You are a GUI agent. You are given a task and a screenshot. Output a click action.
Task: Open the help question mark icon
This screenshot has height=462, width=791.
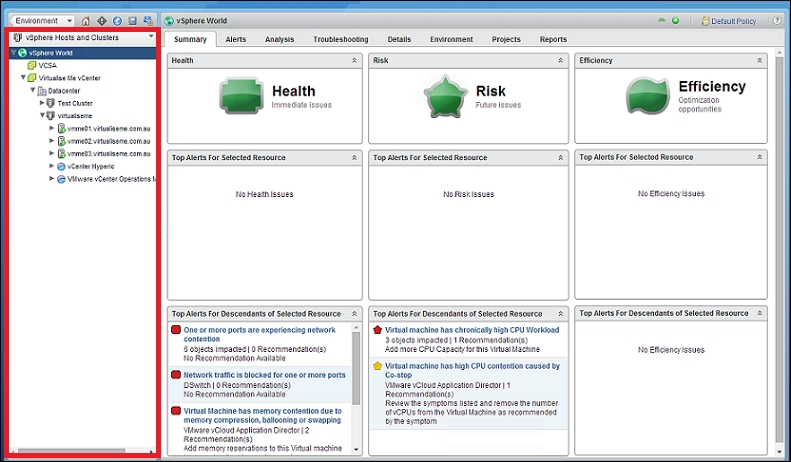[777, 21]
